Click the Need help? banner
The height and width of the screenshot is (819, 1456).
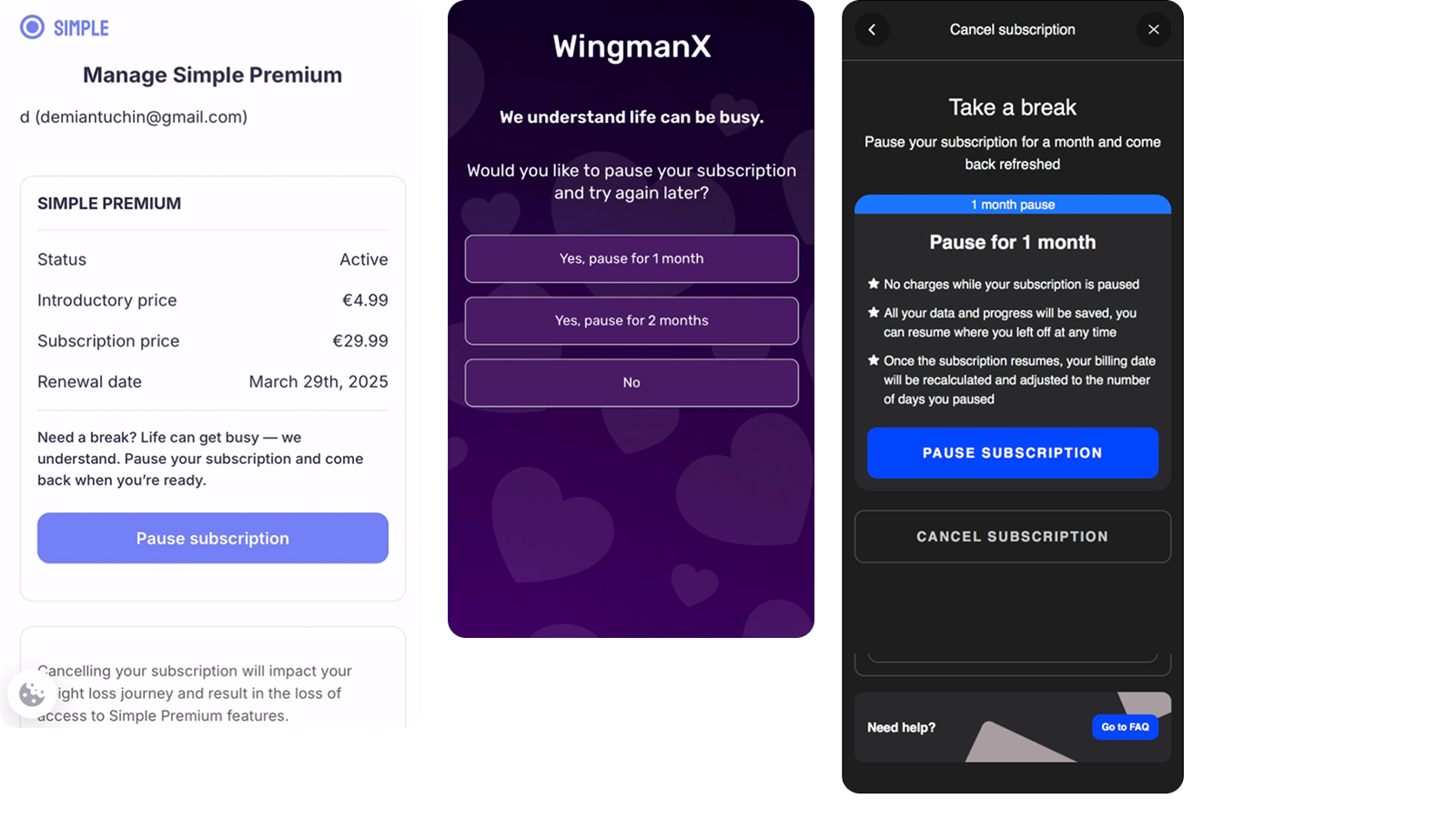[1013, 727]
